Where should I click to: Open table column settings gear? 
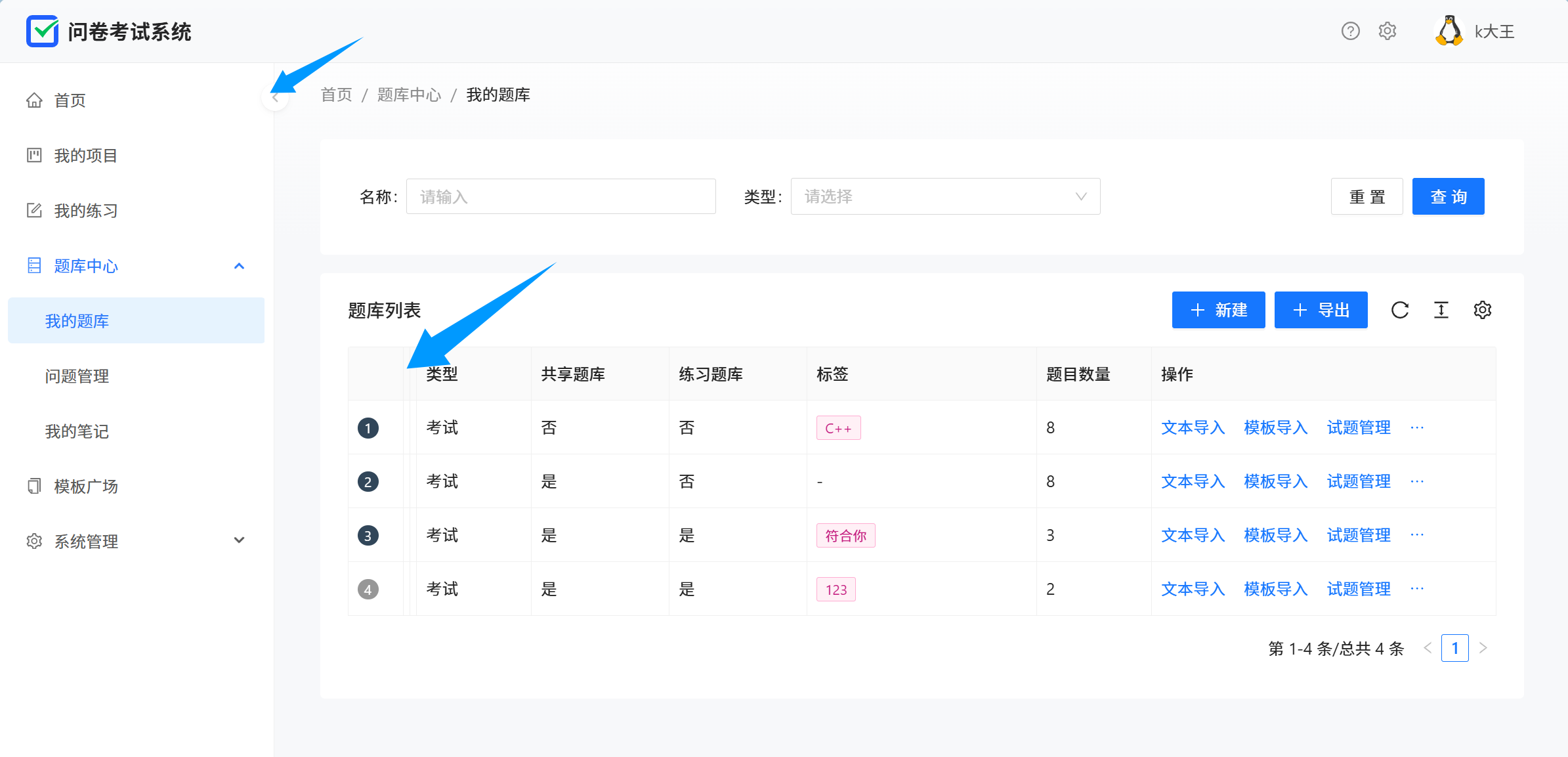coord(1482,310)
